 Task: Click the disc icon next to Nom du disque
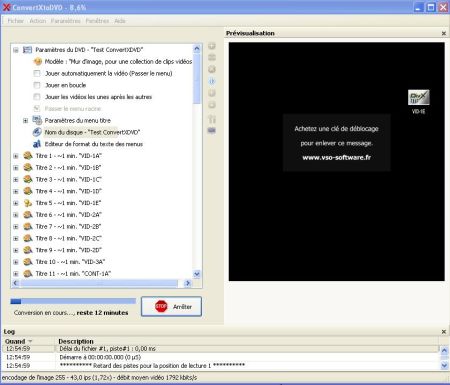coord(37,132)
